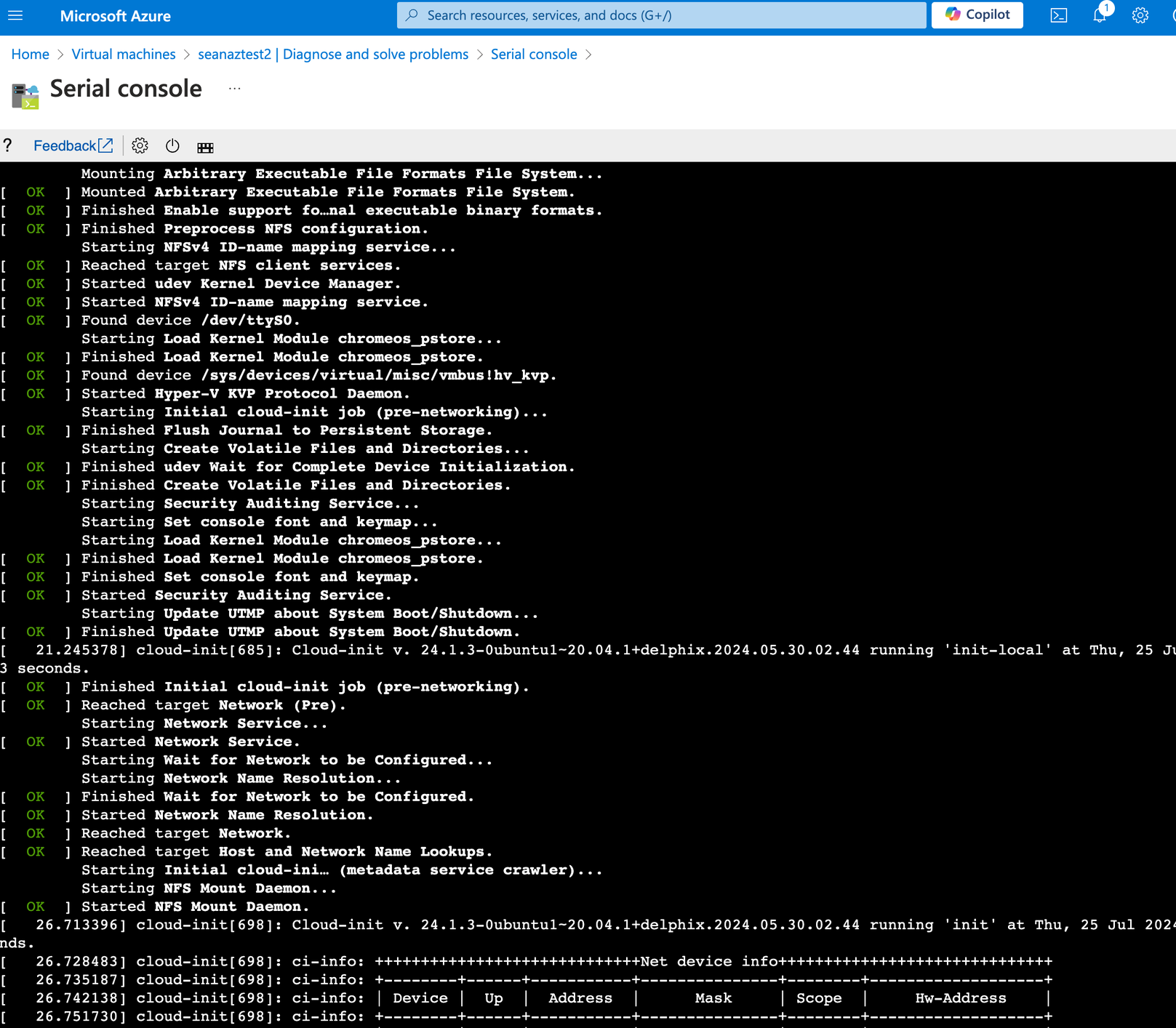Open Cloud Shell from the top bar

tap(1059, 15)
